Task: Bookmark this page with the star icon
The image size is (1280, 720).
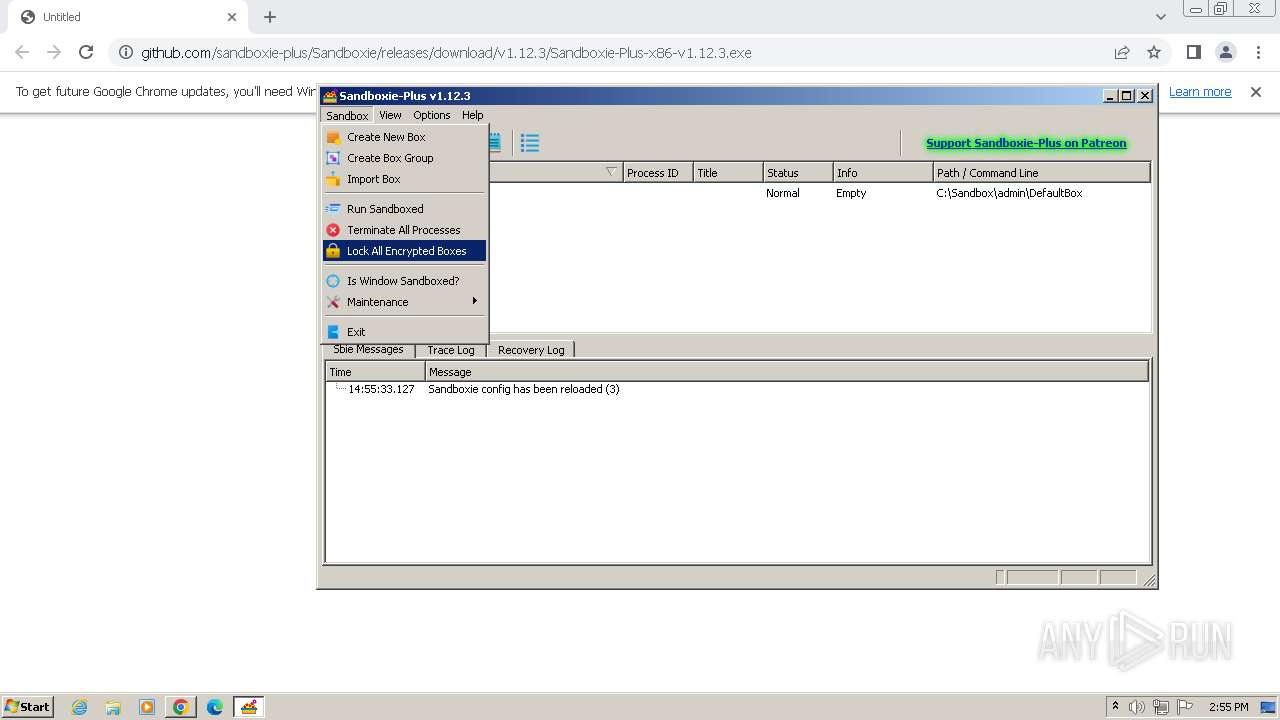Action: click(1154, 52)
